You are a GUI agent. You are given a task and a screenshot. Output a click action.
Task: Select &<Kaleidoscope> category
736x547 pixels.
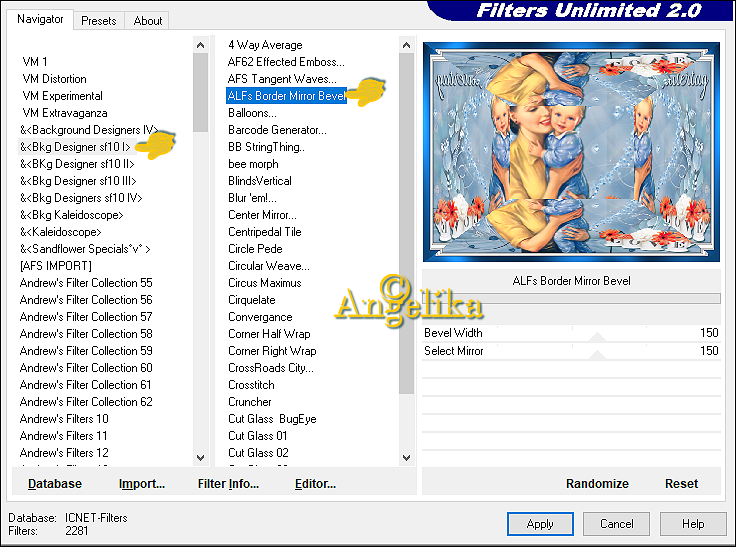61,232
